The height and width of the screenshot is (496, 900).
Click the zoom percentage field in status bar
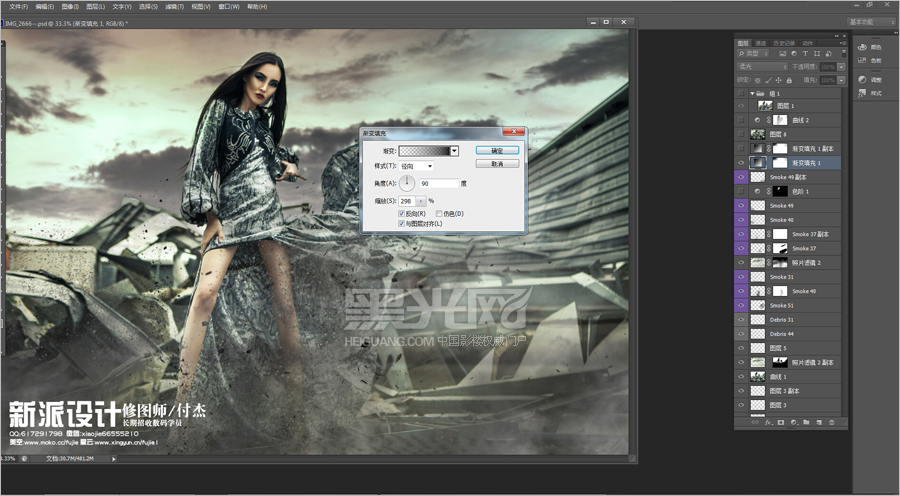point(8,459)
